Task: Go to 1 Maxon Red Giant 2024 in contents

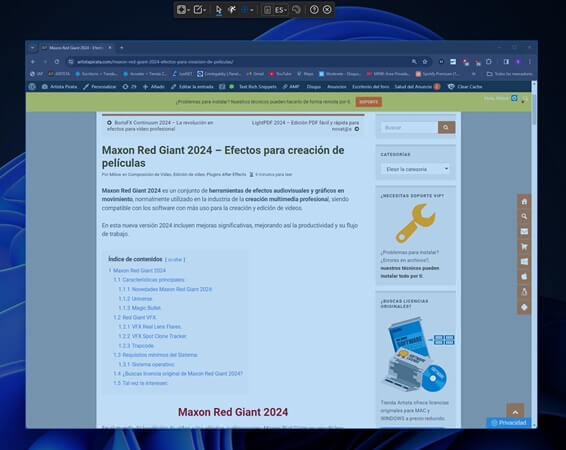Action: click(x=138, y=270)
